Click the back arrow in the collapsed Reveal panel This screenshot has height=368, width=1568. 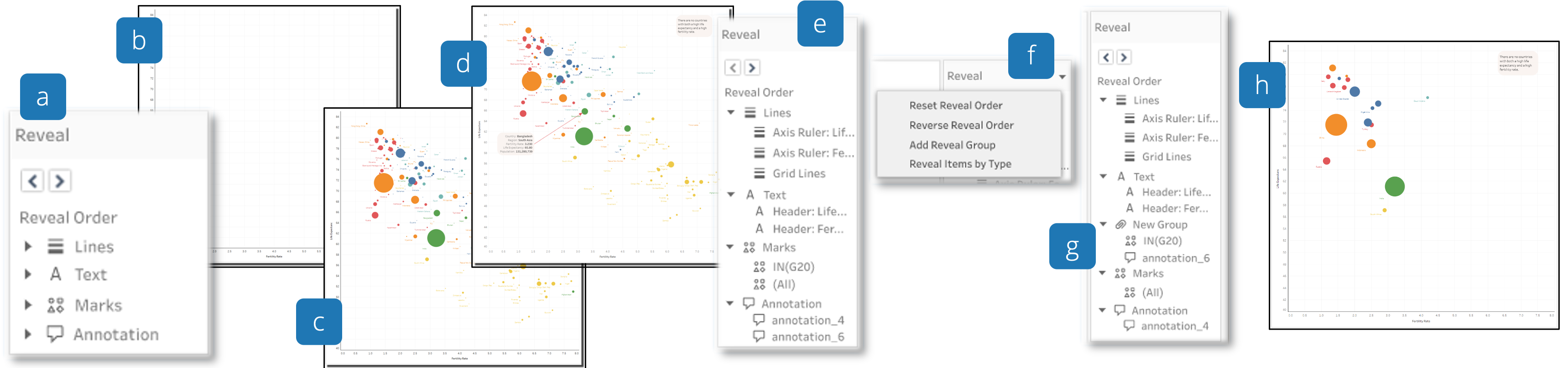coord(32,180)
